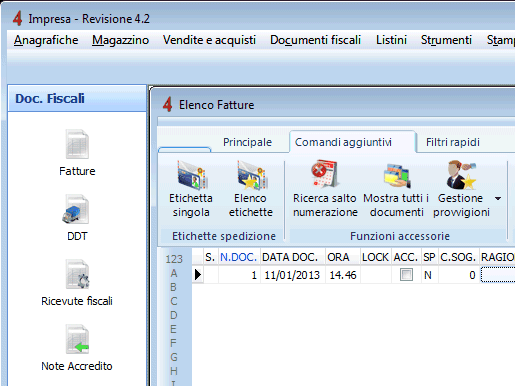
Task: Filter by letter F in index
Action: pyautogui.click(x=173, y=343)
